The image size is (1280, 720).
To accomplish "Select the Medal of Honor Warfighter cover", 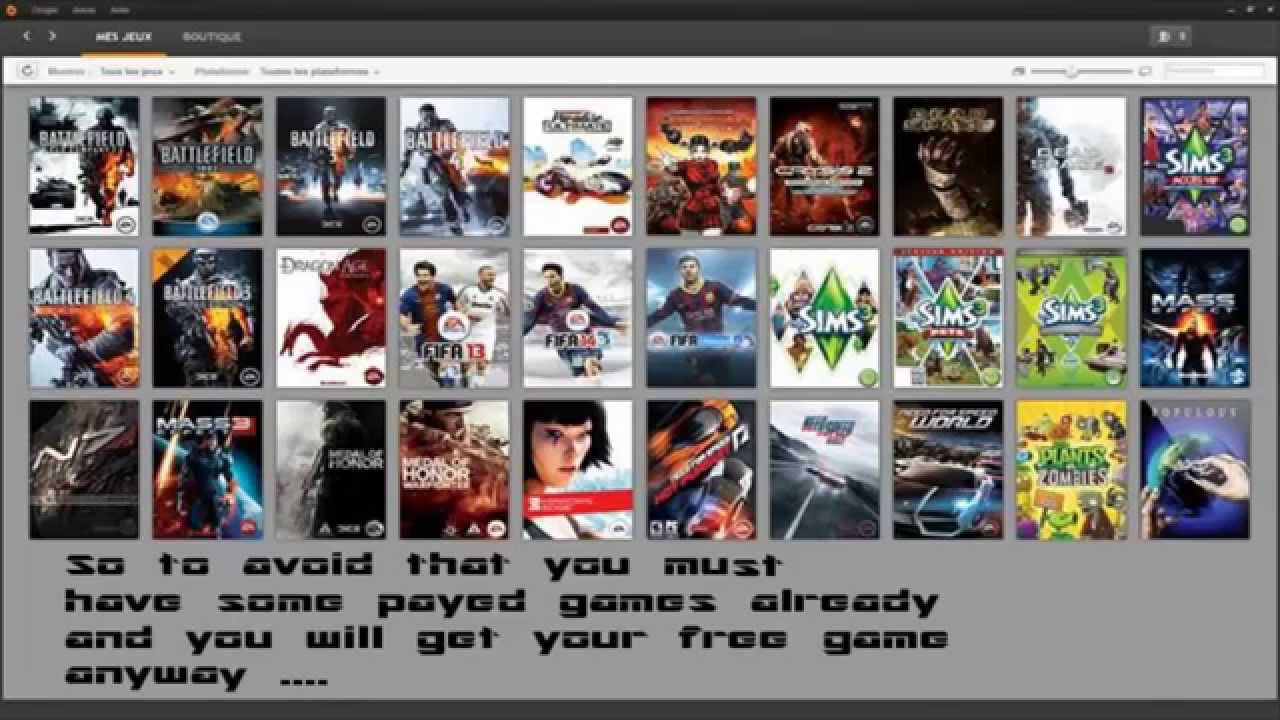I will pos(455,470).
